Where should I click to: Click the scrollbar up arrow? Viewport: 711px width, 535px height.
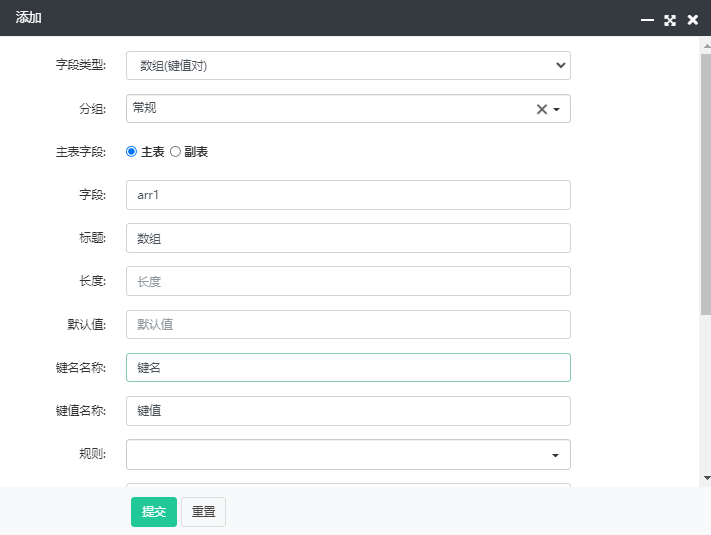706,46
